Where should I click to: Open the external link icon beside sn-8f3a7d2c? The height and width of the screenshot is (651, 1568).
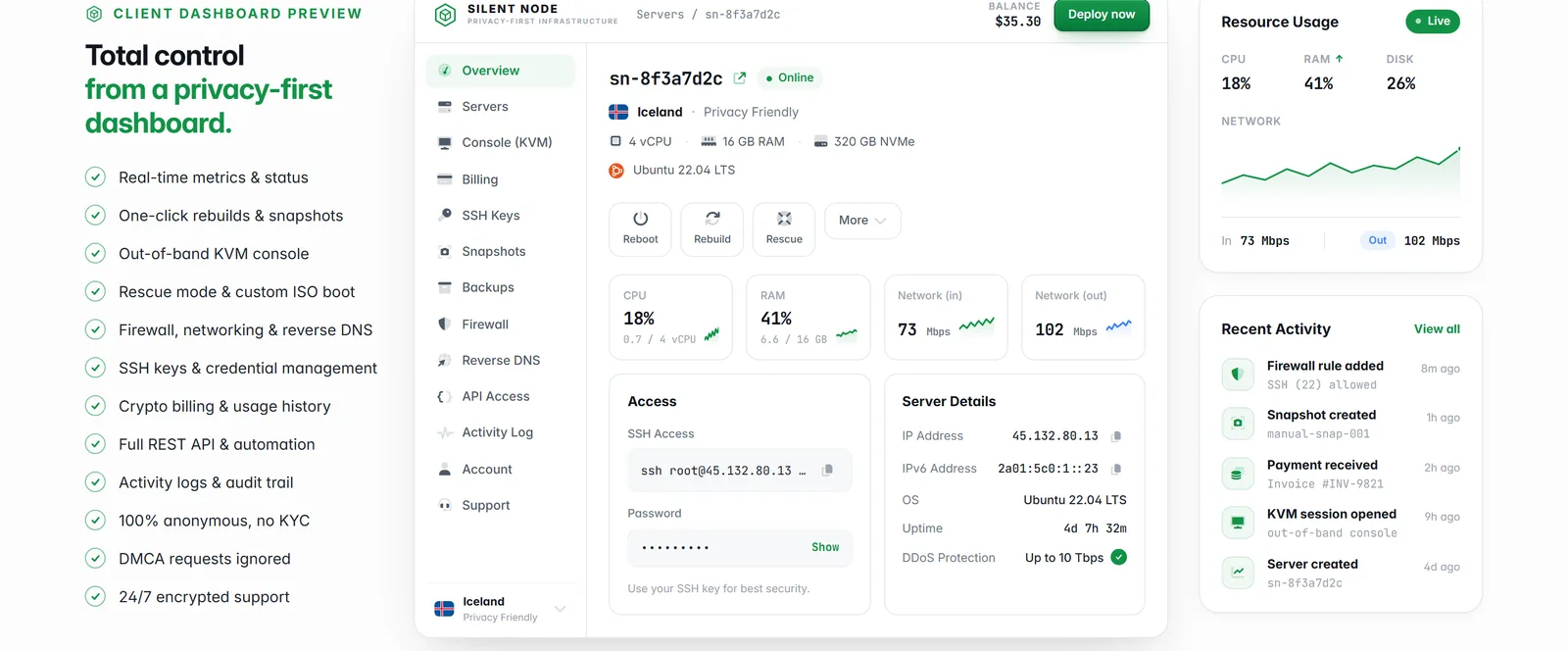[740, 78]
